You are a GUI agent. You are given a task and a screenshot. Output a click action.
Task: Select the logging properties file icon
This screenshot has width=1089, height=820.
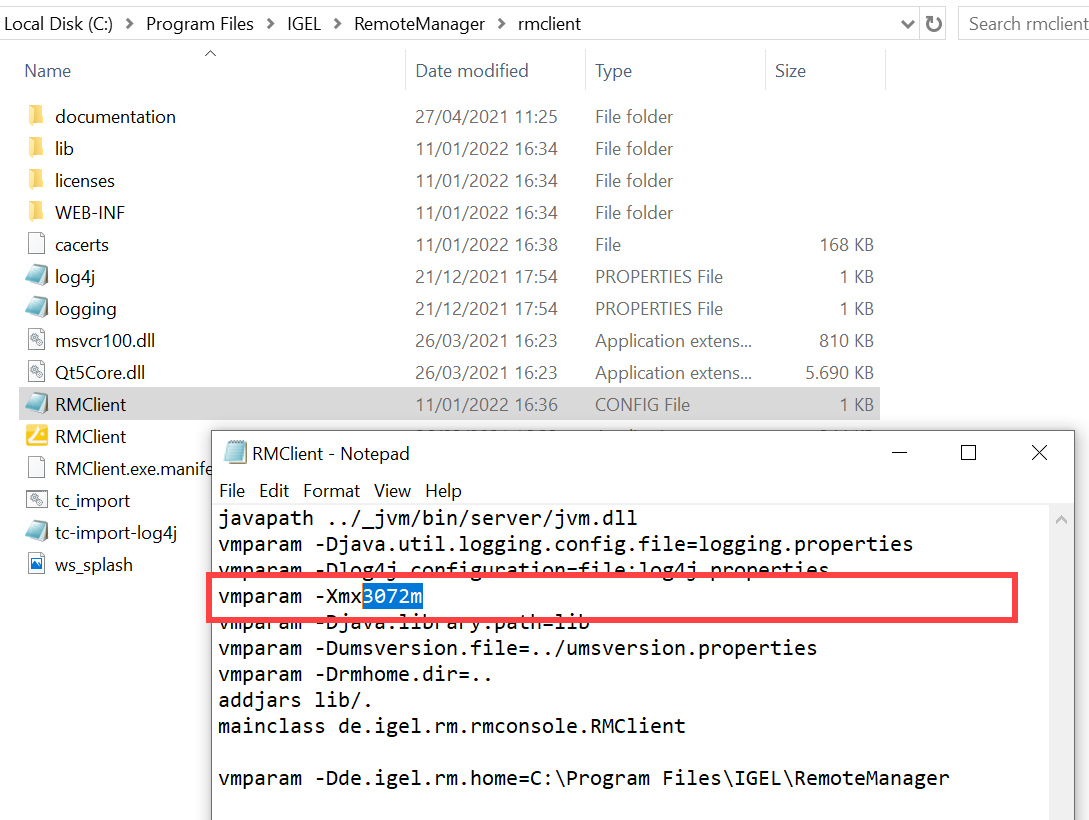click(37, 308)
